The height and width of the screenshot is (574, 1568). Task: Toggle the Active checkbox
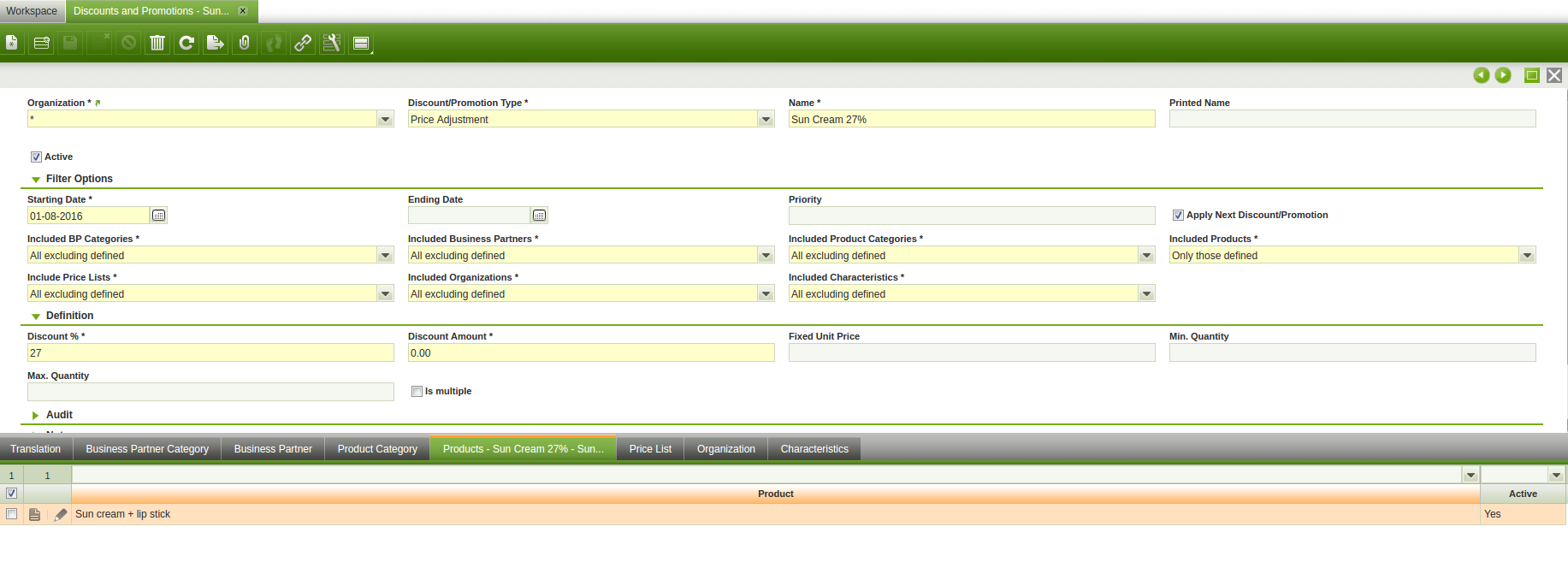36,157
